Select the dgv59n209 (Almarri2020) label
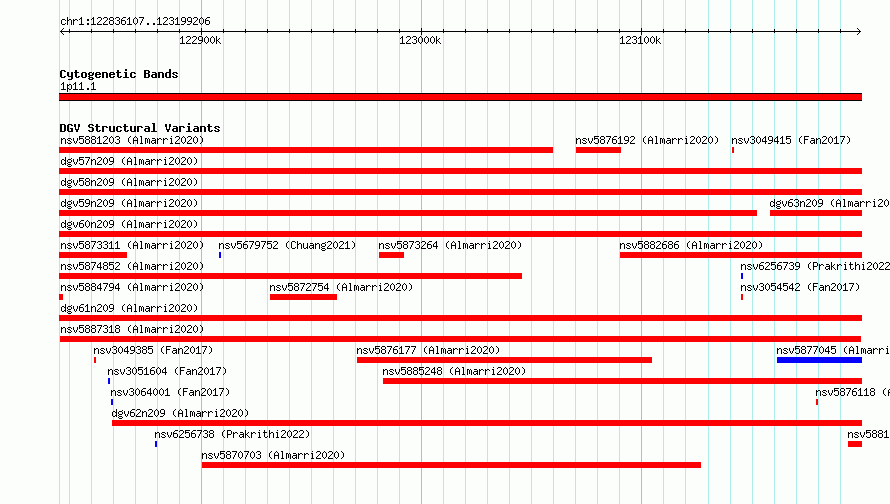The width and height of the screenshot is (890, 504). 129,203
